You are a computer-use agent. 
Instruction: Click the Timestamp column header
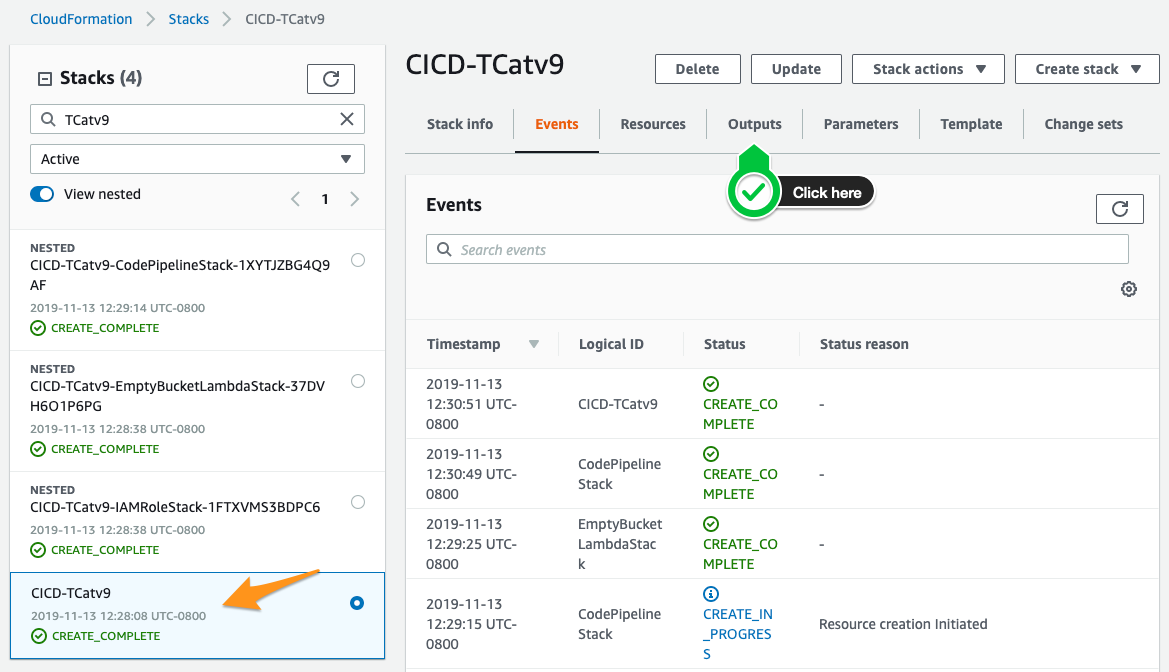[464, 344]
